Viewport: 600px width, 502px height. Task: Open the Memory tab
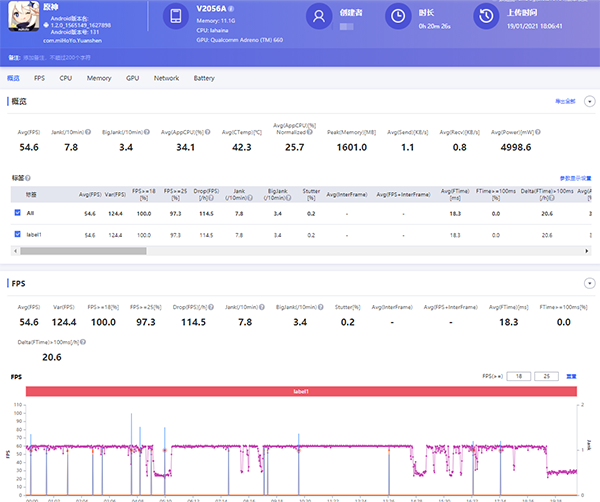click(99, 77)
